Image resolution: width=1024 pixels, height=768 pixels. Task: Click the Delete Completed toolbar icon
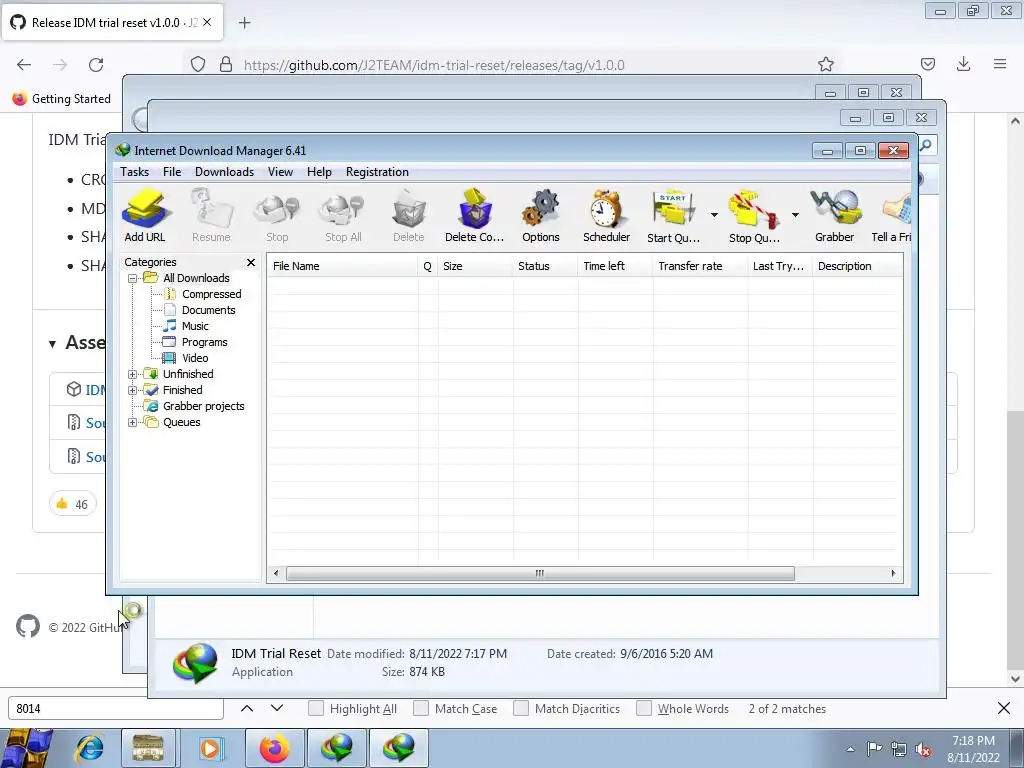coord(475,216)
